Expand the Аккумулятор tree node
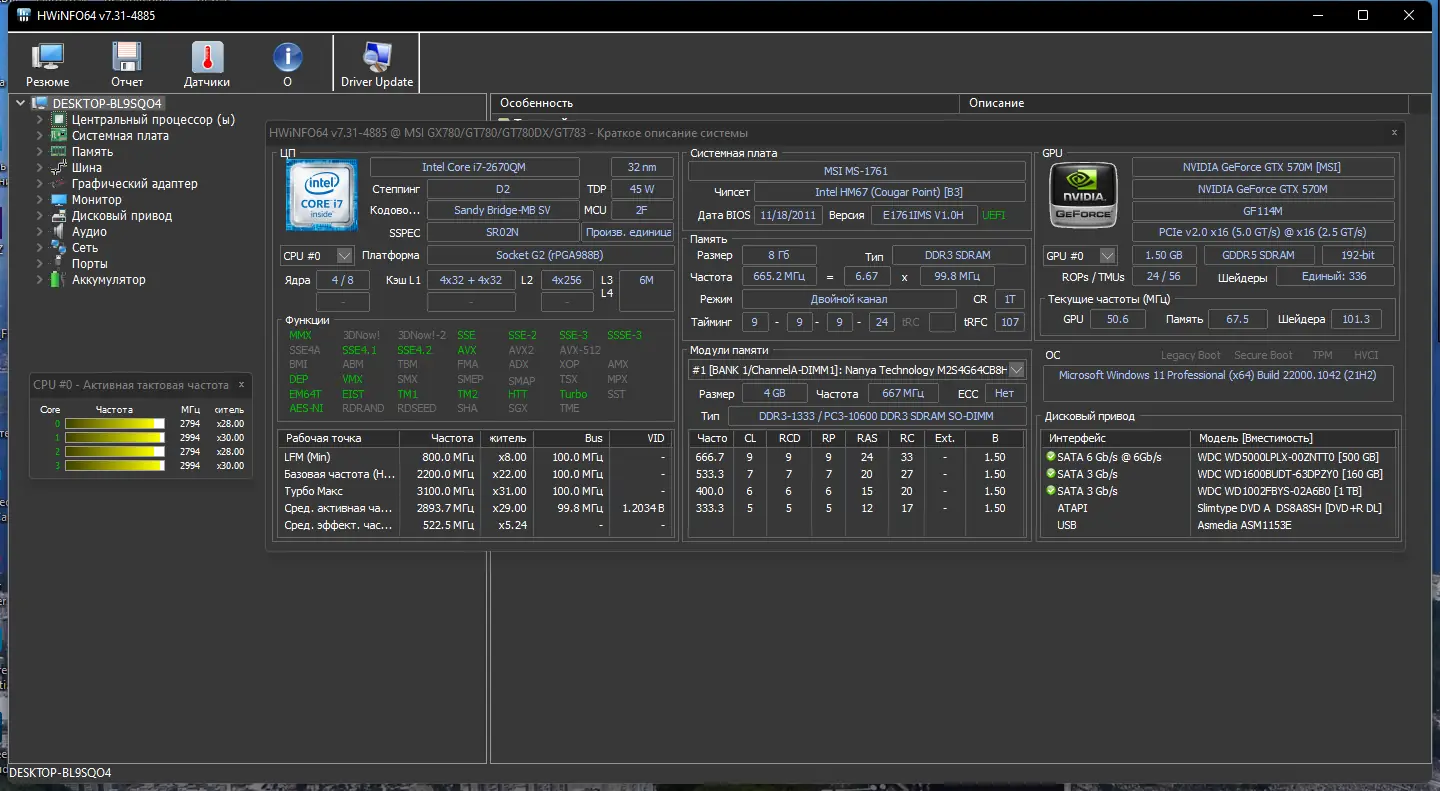Image resolution: width=1440 pixels, height=791 pixels. [x=40, y=279]
